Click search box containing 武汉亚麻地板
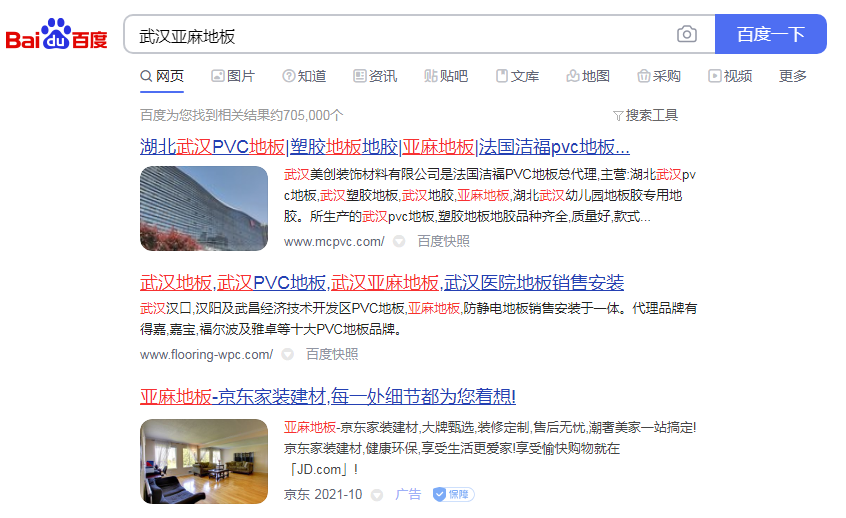Image resolution: width=846 pixels, height=518 pixels. [399, 35]
